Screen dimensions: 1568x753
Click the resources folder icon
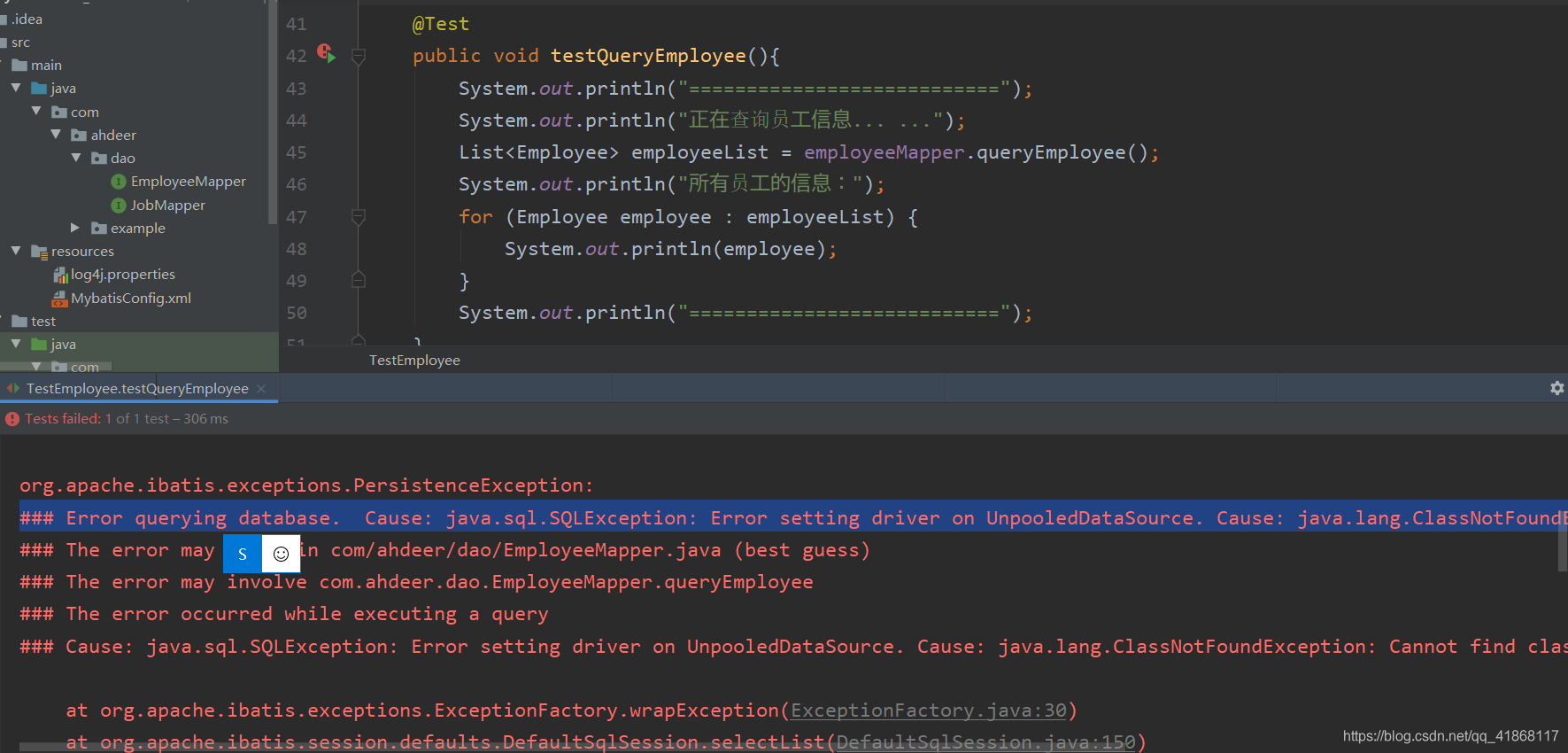(x=39, y=252)
